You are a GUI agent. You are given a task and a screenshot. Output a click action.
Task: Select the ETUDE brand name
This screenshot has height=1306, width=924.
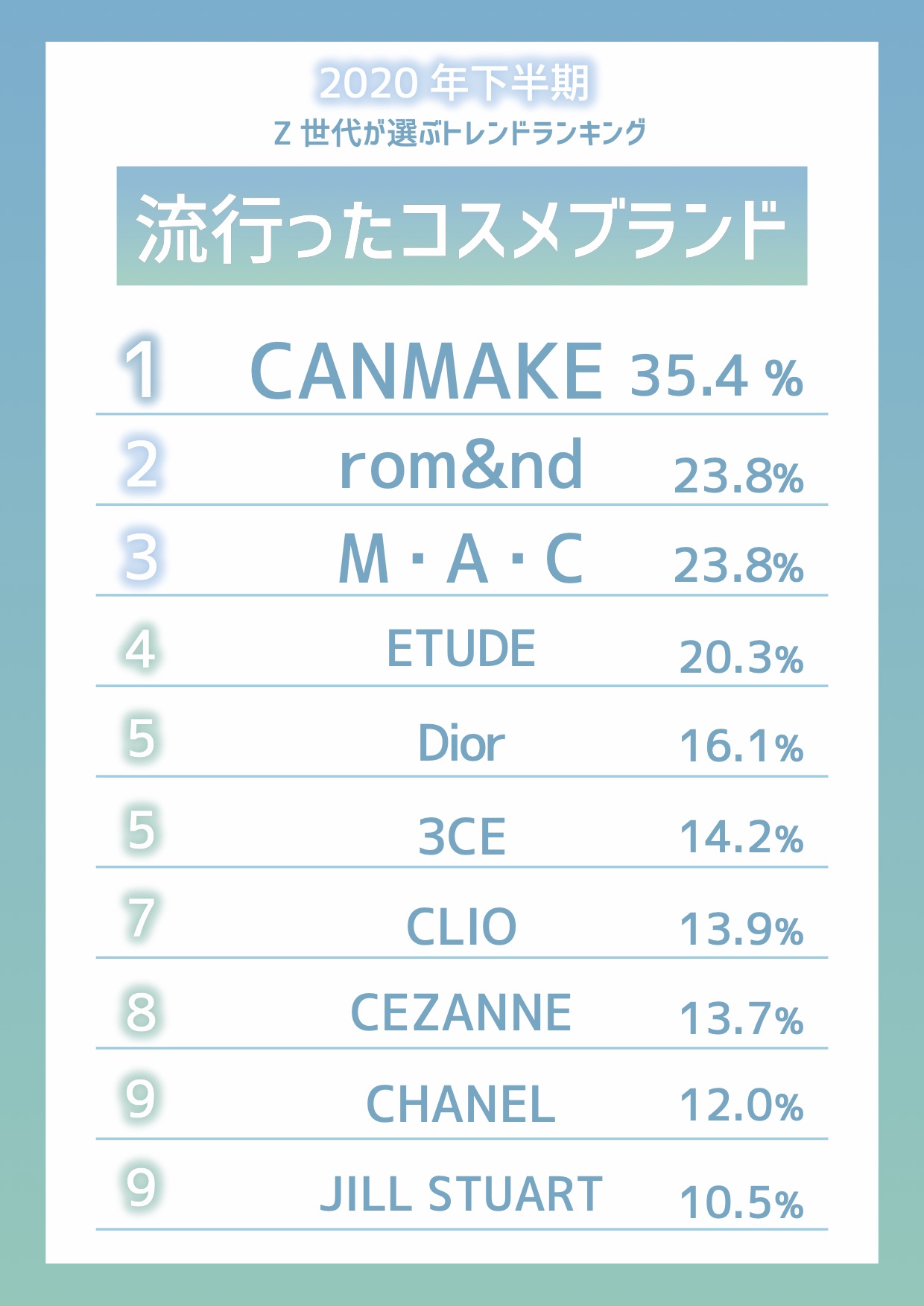tap(461, 648)
